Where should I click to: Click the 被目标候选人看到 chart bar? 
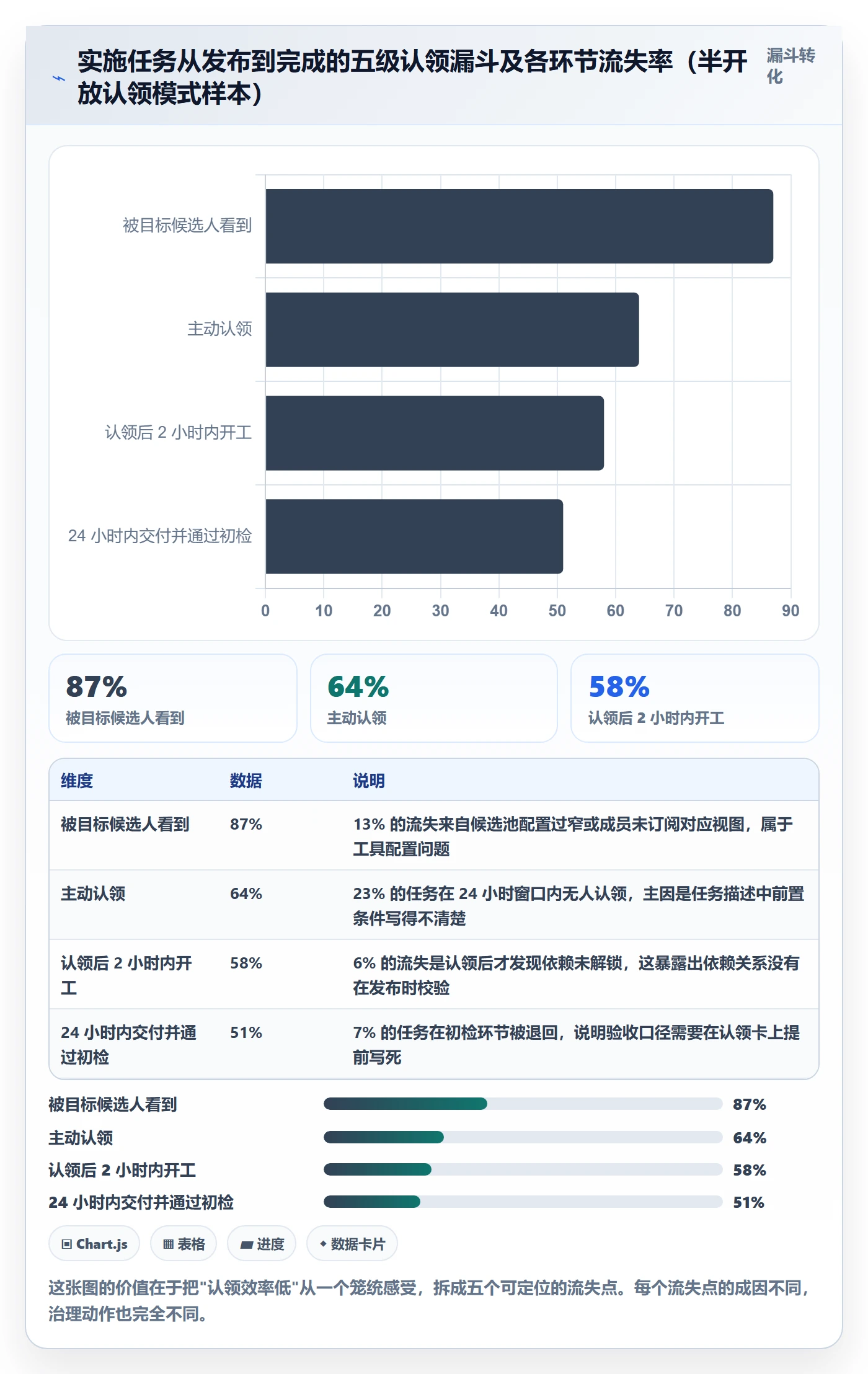point(520,226)
